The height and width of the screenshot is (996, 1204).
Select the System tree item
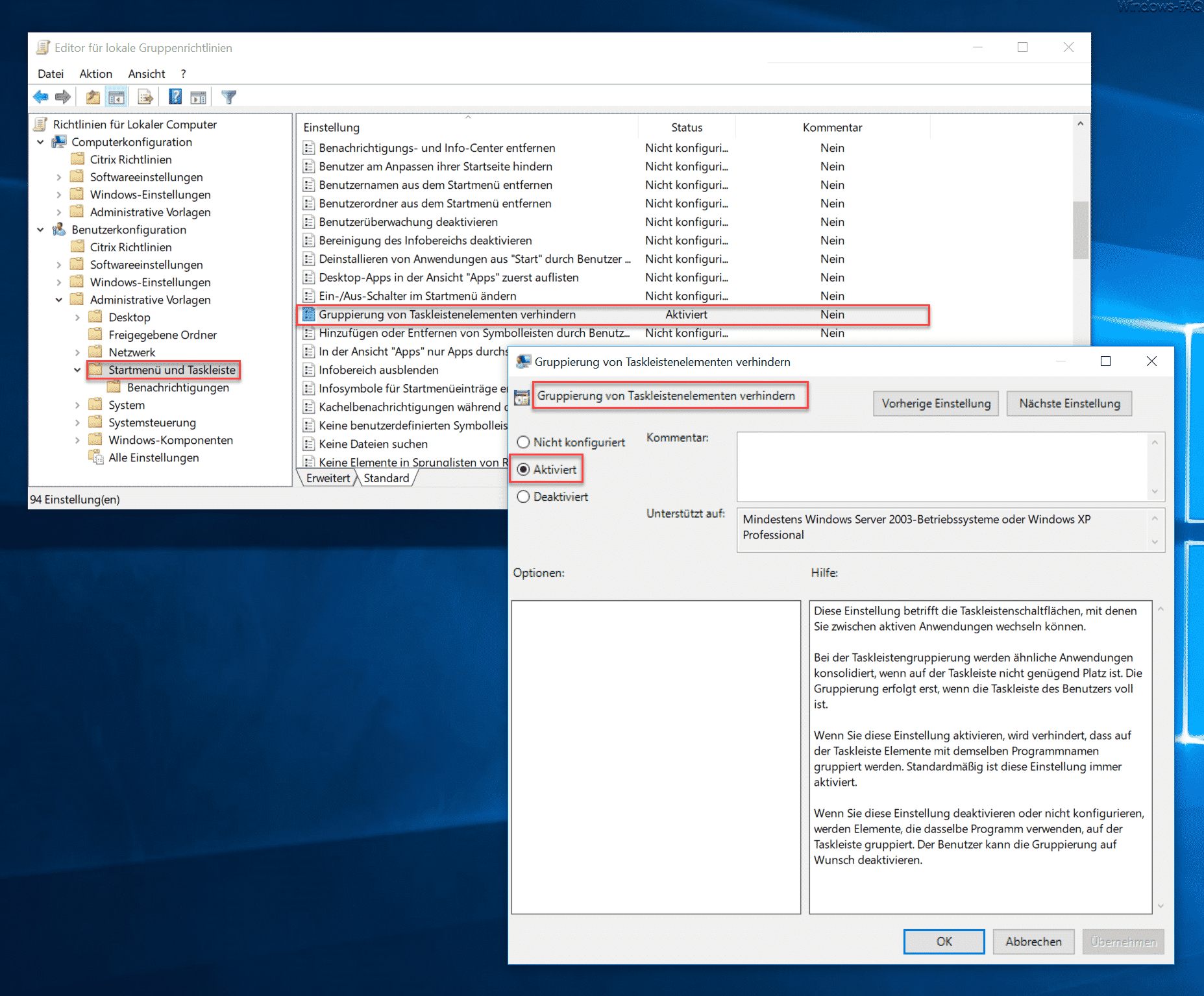(x=127, y=404)
